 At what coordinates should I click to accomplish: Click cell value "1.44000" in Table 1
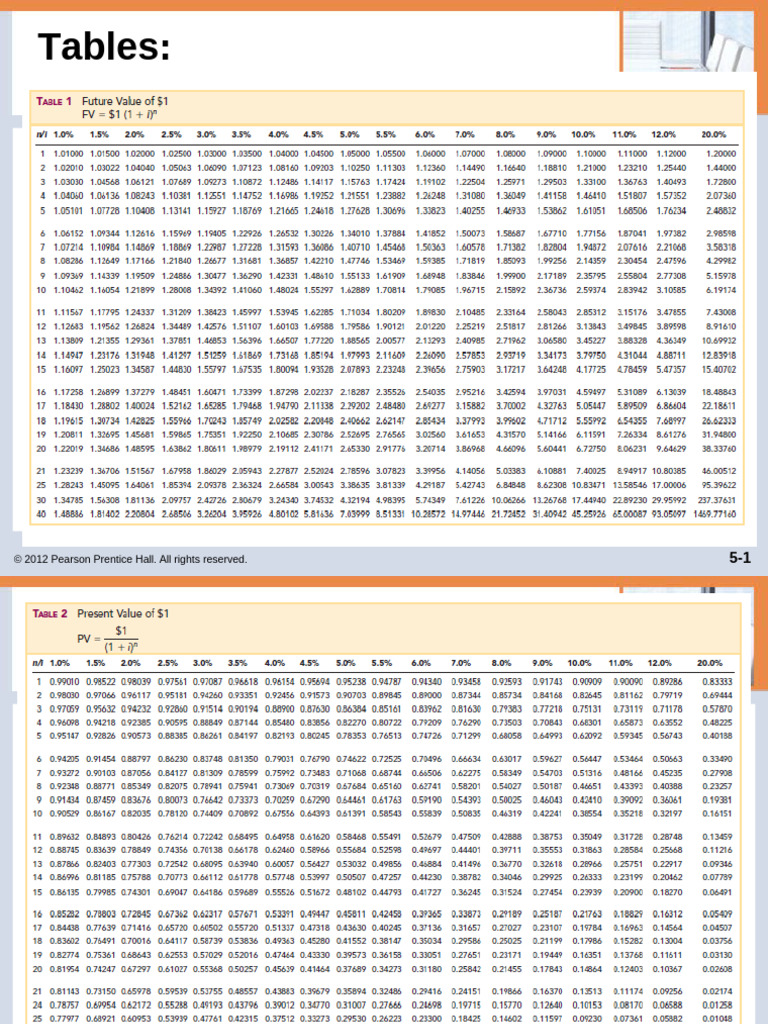pyautogui.click(x=722, y=168)
